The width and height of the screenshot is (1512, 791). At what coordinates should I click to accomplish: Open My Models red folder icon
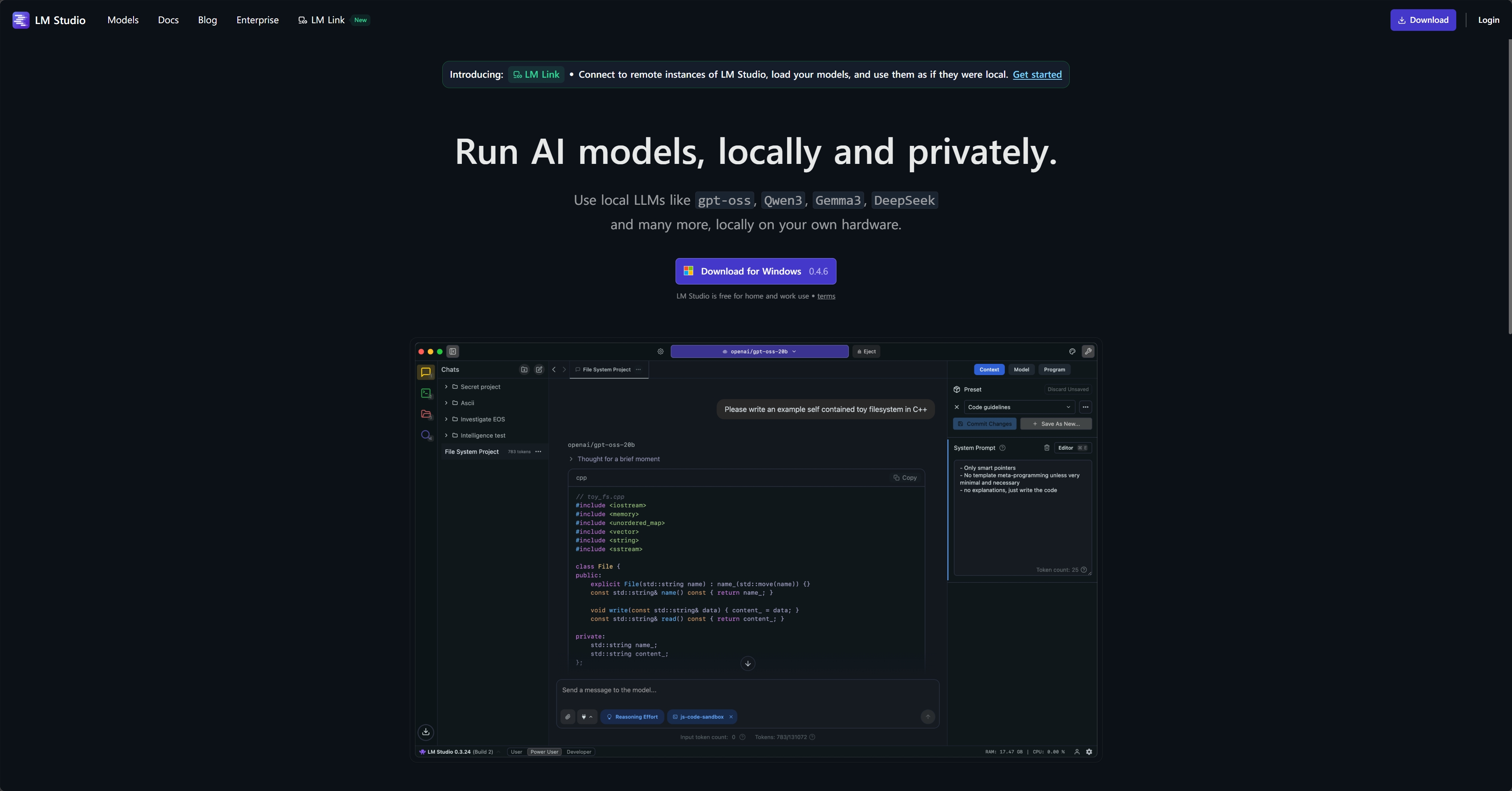pyautogui.click(x=426, y=414)
